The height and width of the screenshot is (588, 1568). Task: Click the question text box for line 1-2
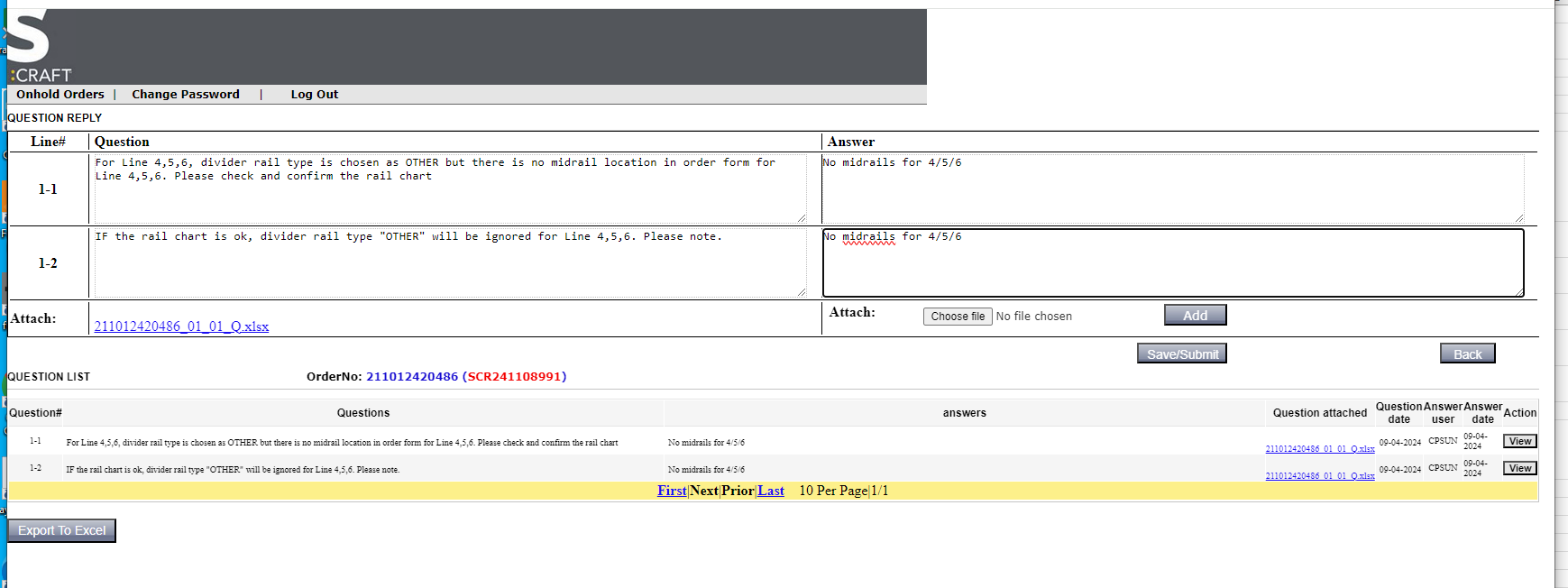(449, 262)
